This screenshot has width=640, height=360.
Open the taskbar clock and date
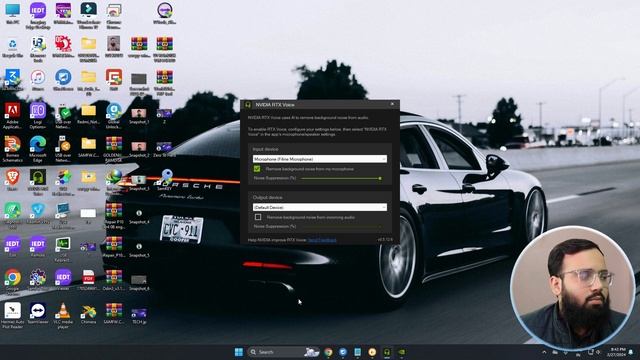616,352
